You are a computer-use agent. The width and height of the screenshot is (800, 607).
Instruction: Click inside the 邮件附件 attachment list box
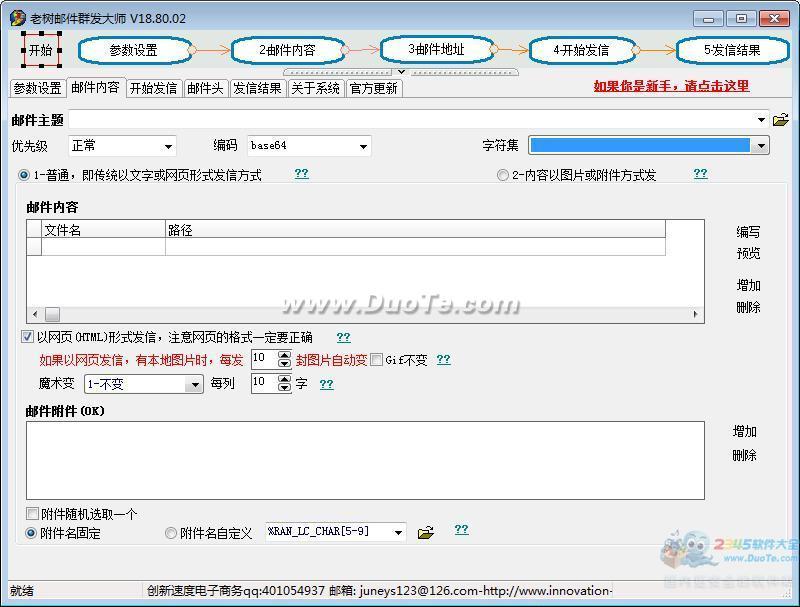[365, 460]
